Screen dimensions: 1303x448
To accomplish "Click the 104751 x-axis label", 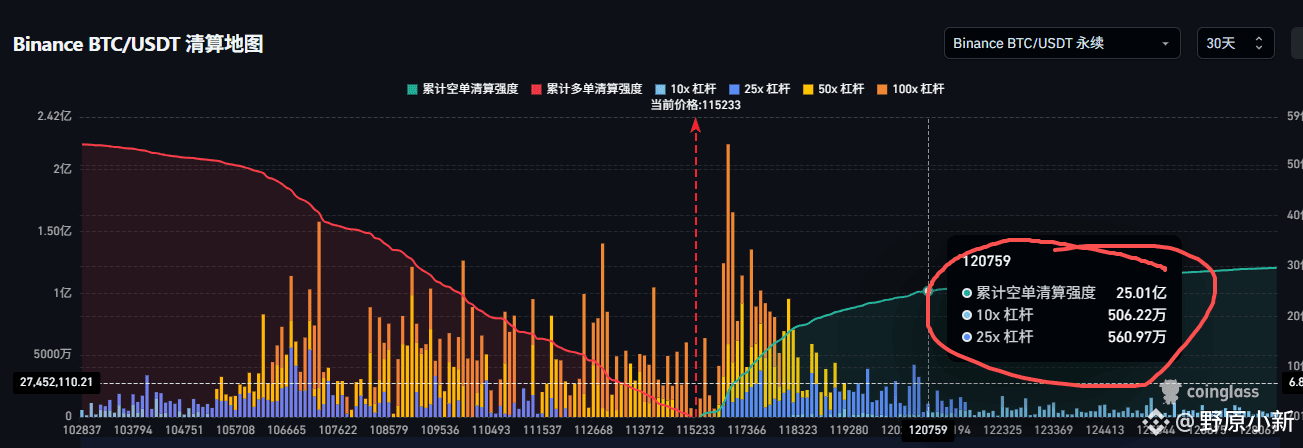I will [186, 429].
